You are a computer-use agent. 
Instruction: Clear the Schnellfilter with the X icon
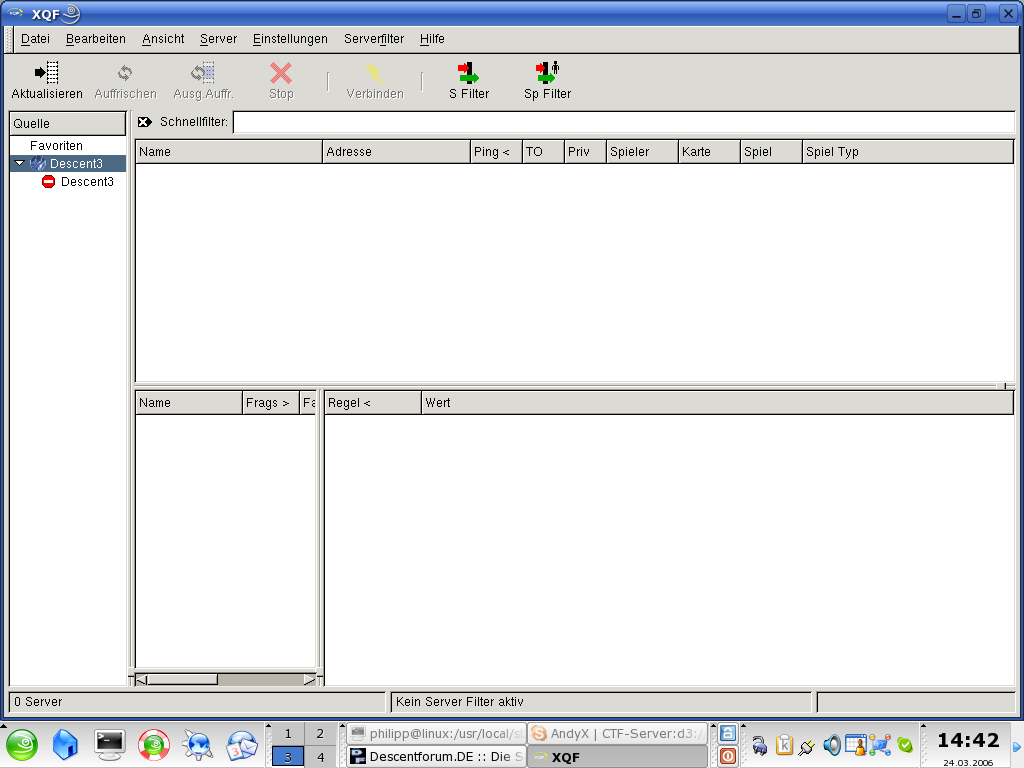145,122
